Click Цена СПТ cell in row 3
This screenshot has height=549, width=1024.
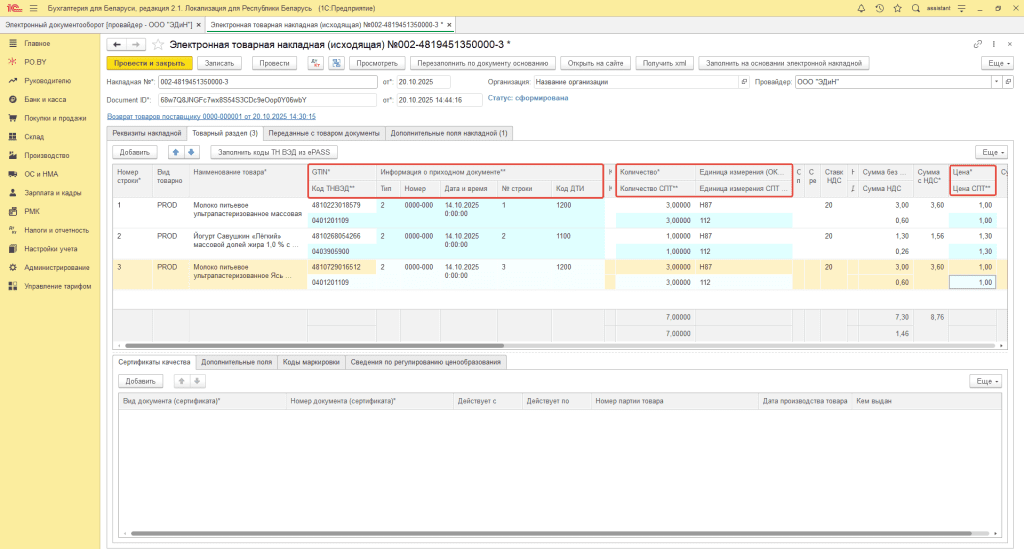972,283
